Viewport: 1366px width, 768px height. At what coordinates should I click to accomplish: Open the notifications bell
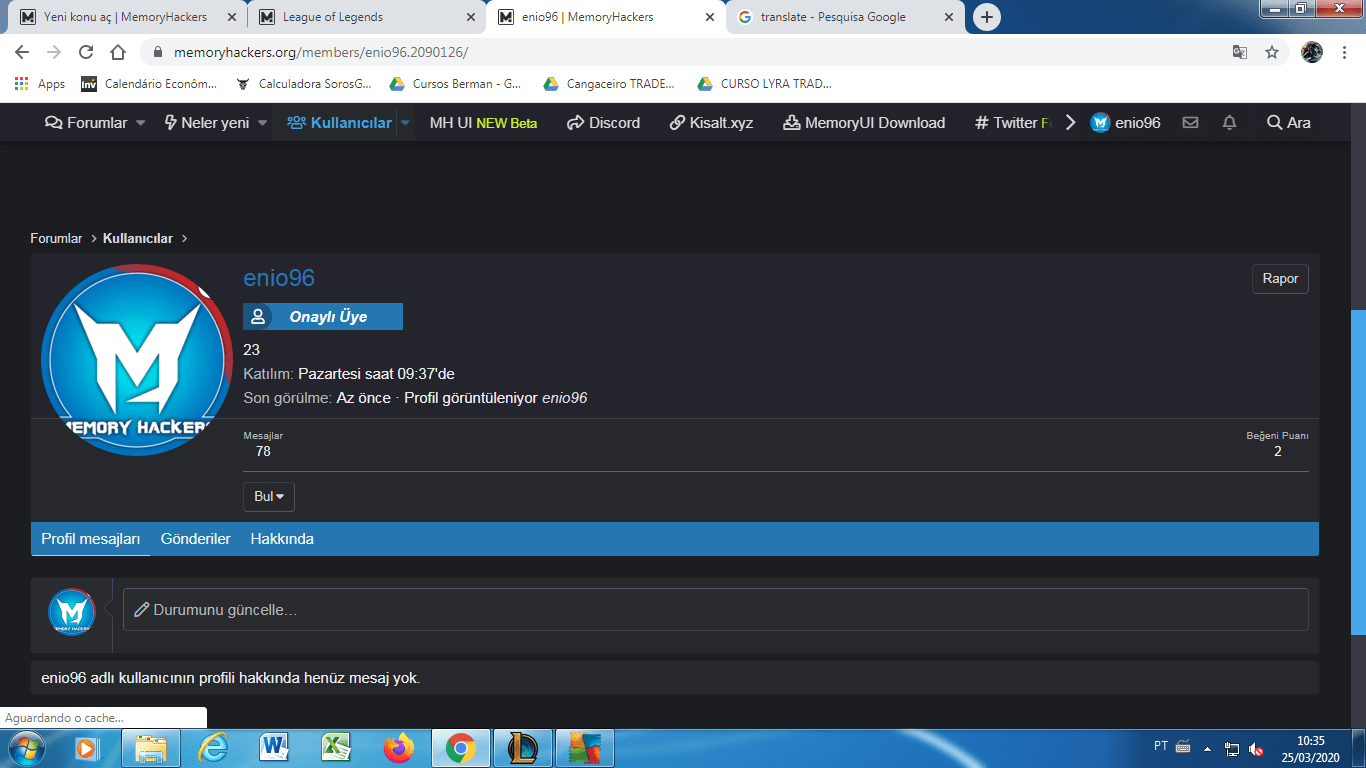point(1229,123)
